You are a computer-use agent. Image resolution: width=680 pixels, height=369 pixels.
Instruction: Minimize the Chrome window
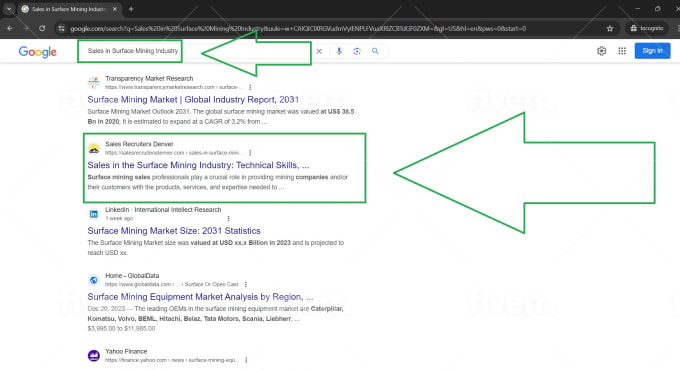(637, 9)
